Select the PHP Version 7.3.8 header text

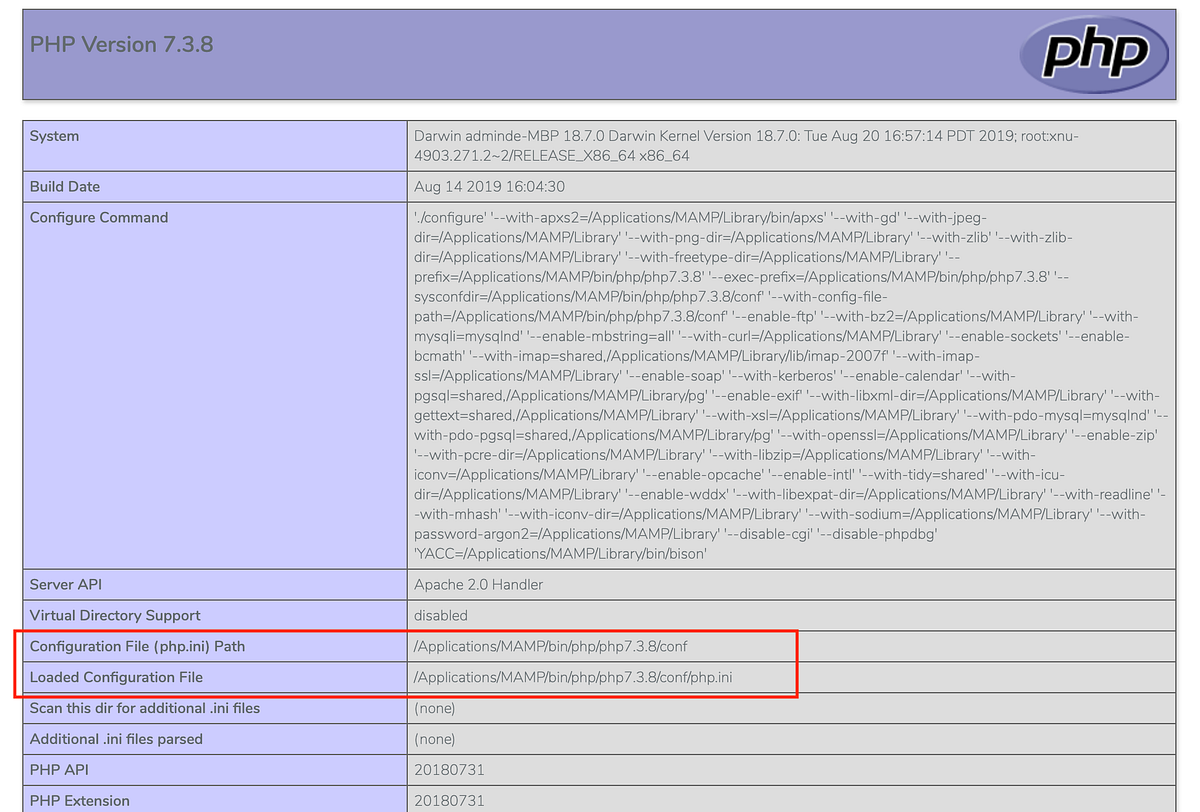coord(121,44)
